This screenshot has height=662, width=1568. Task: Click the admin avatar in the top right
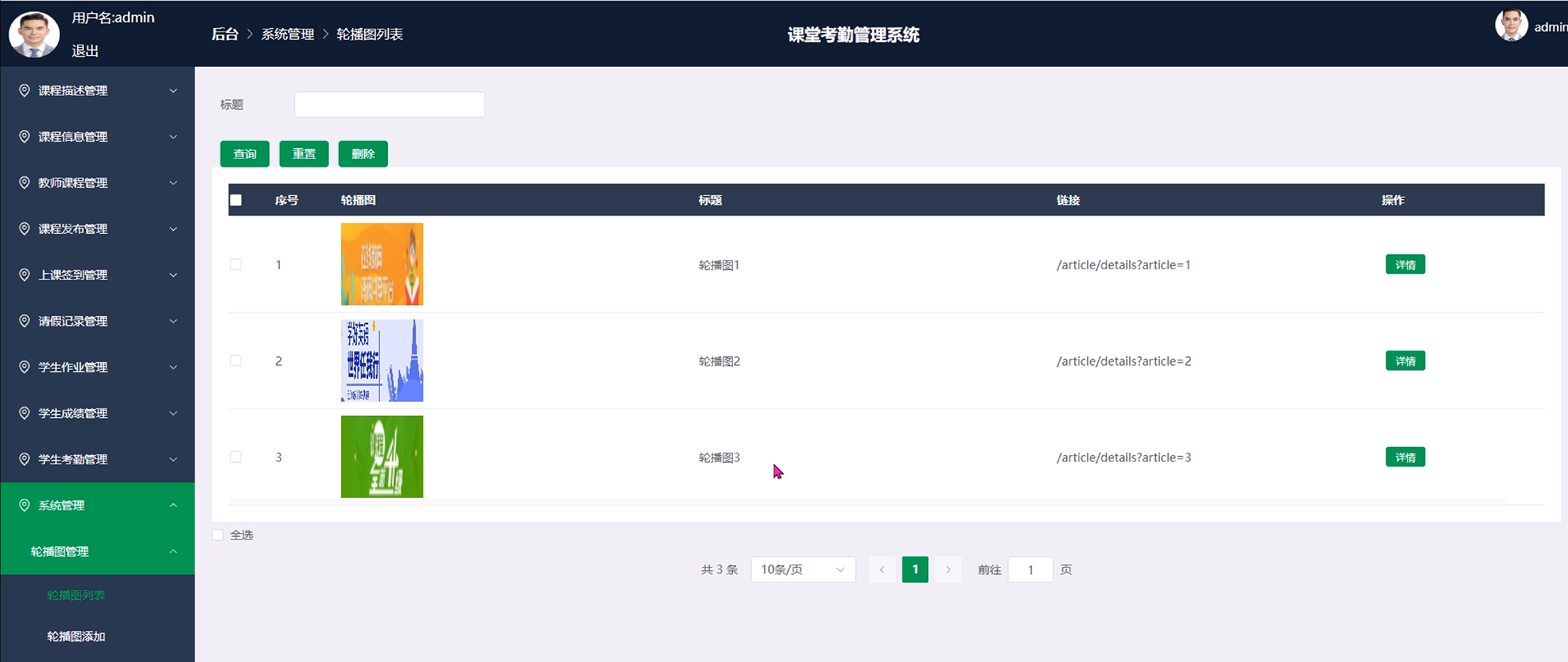(1511, 26)
